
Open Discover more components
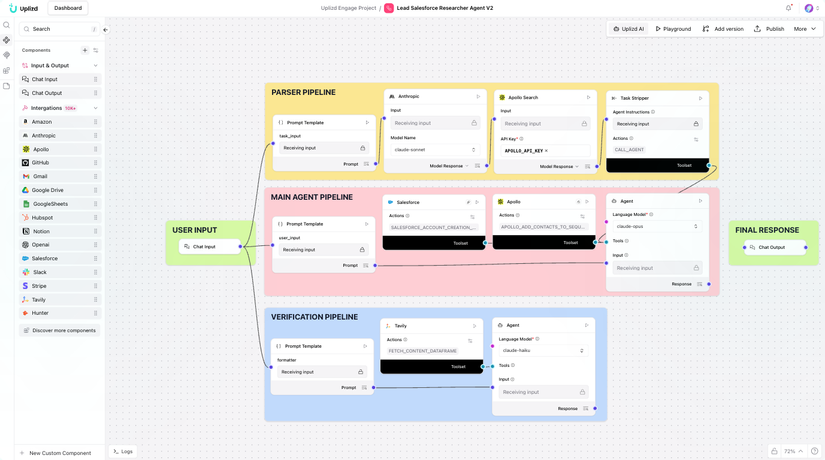60,331
